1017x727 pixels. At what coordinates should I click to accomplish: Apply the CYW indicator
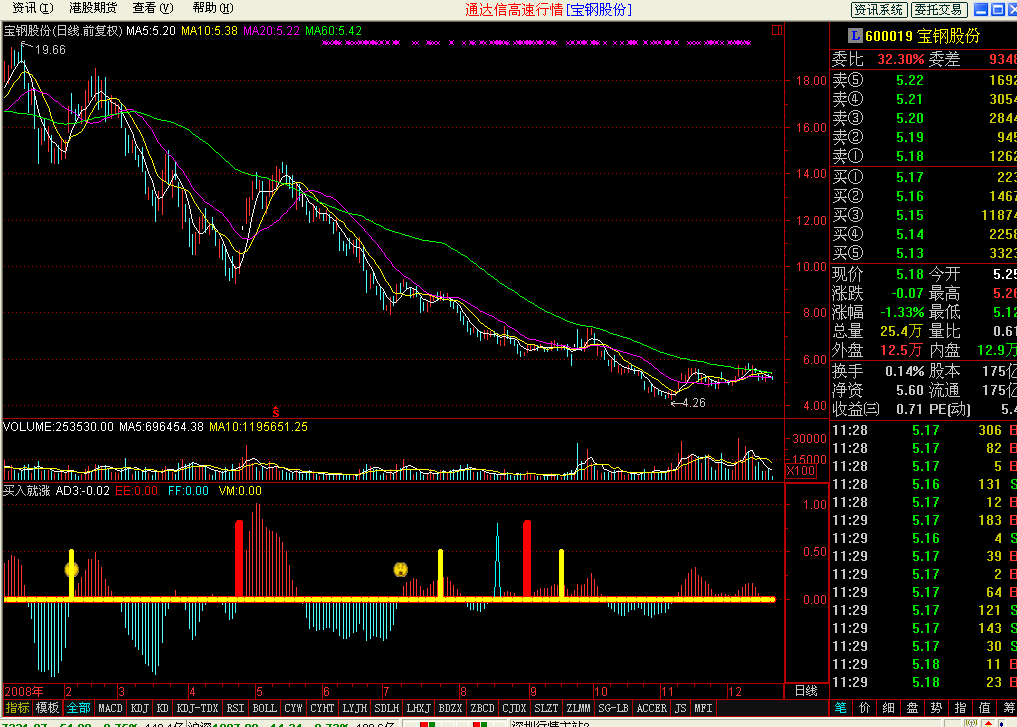[293, 708]
